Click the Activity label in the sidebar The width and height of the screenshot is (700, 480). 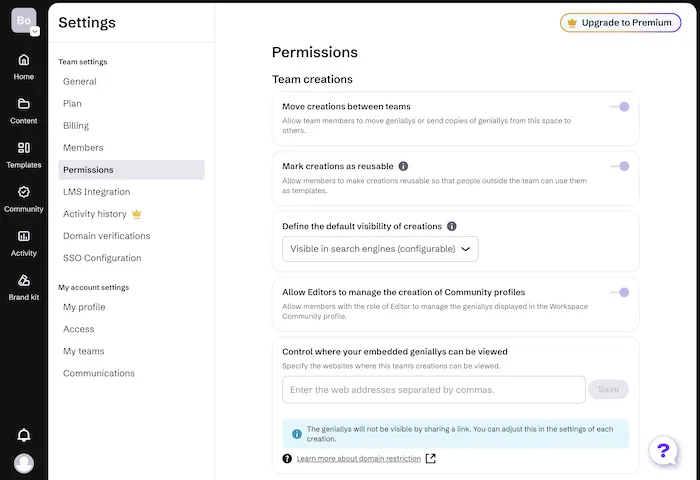tap(24, 253)
